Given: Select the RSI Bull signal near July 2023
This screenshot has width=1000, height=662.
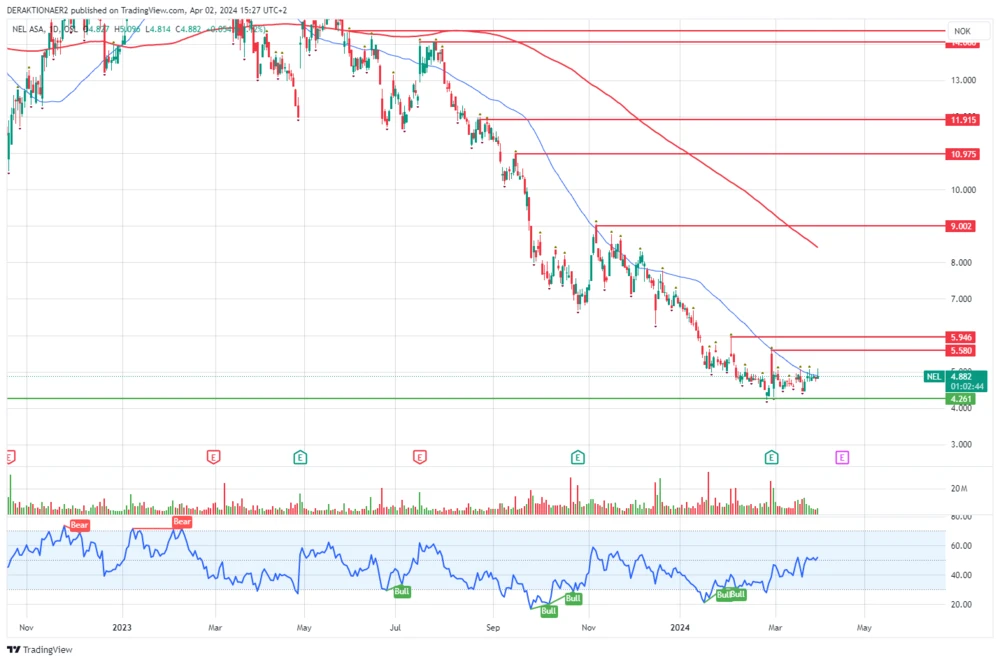Looking at the screenshot, I should [x=401, y=591].
